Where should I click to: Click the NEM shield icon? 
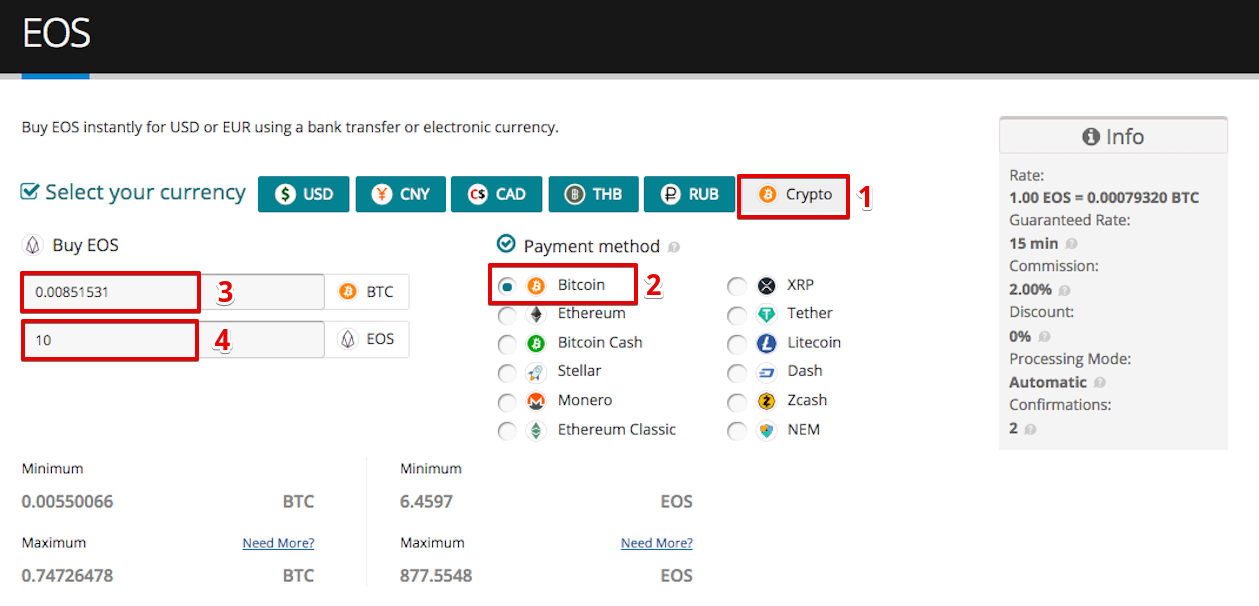pos(767,431)
